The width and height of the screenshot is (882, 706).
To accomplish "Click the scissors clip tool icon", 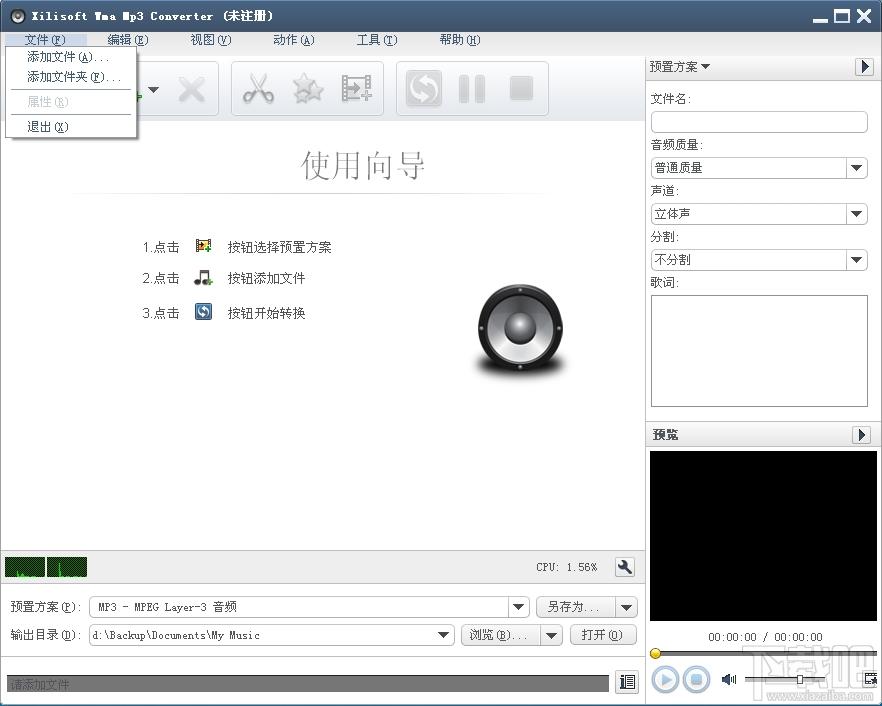I will [x=258, y=89].
